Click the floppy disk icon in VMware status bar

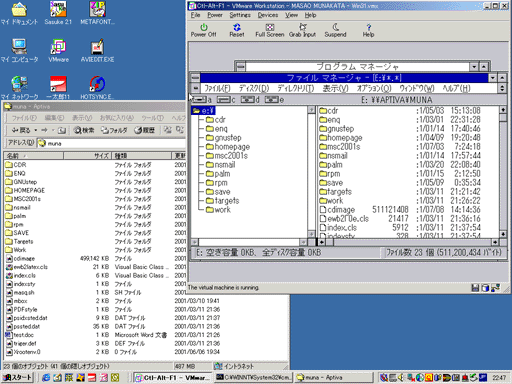pos(475,288)
